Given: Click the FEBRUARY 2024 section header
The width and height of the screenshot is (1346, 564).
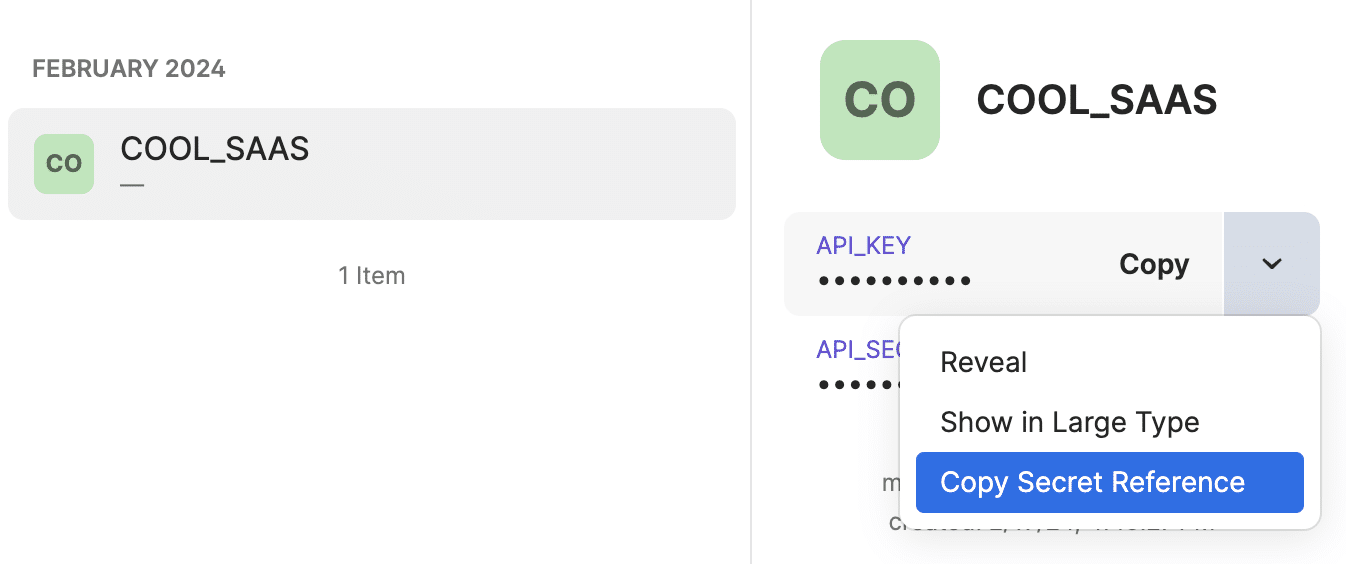Looking at the screenshot, I should [129, 69].
